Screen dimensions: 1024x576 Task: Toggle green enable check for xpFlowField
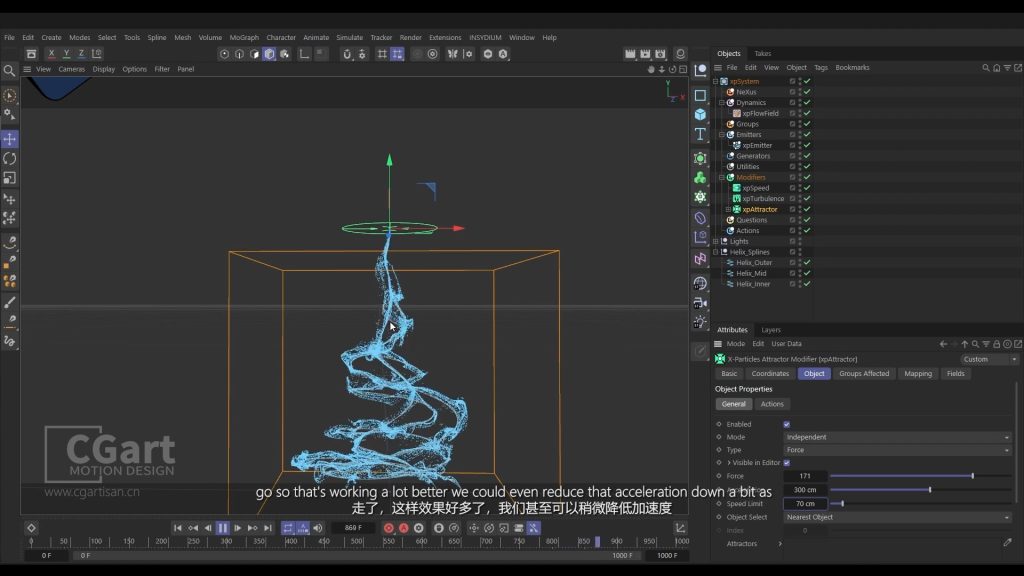807,113
